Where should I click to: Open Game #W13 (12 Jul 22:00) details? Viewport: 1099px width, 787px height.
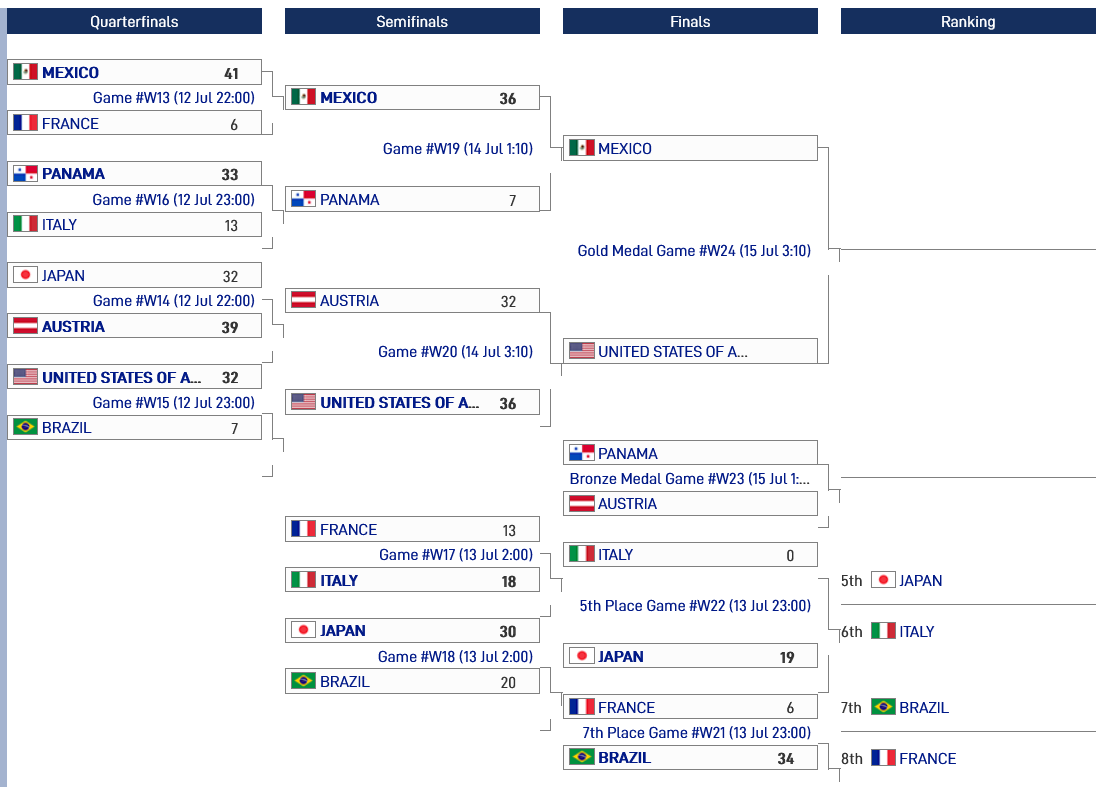pos(174,98)
